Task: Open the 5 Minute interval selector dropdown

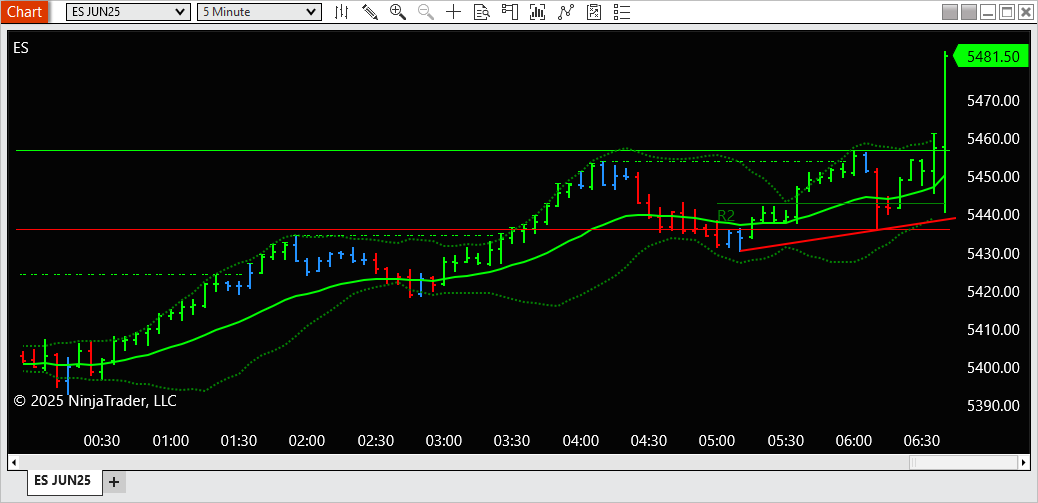Action: [260, 12]
